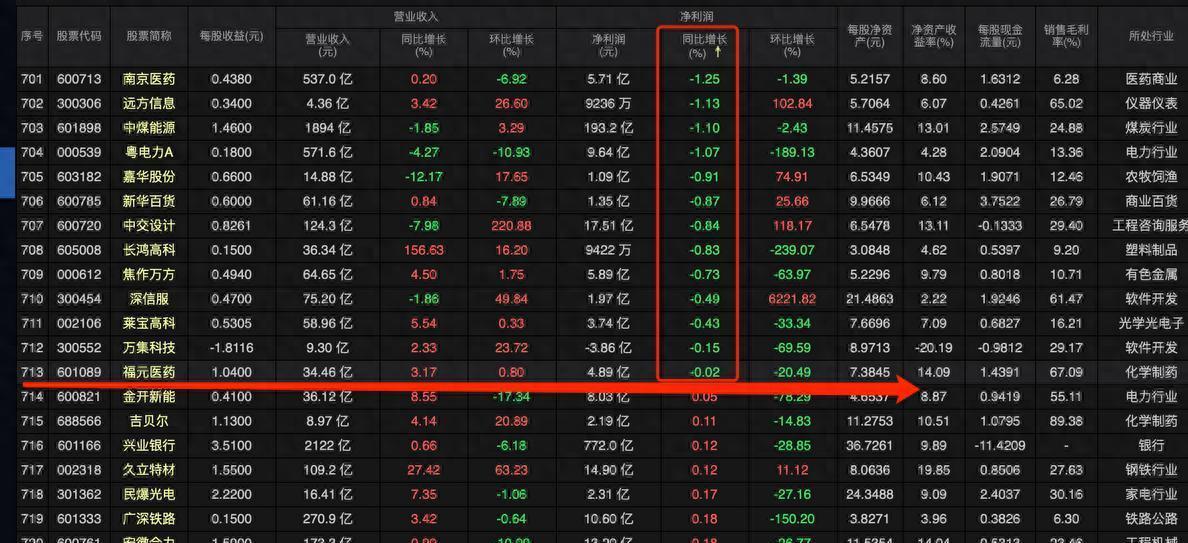Open stock 莱宝高科
This screenshot has height=543, width=1188.
[x=148, y=323]
